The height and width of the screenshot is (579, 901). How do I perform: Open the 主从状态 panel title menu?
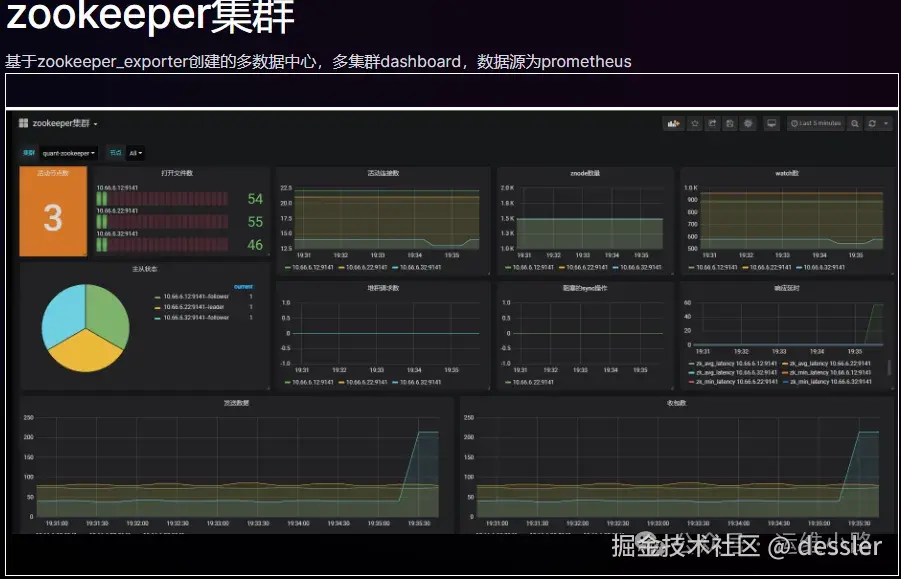click(144, 269)
